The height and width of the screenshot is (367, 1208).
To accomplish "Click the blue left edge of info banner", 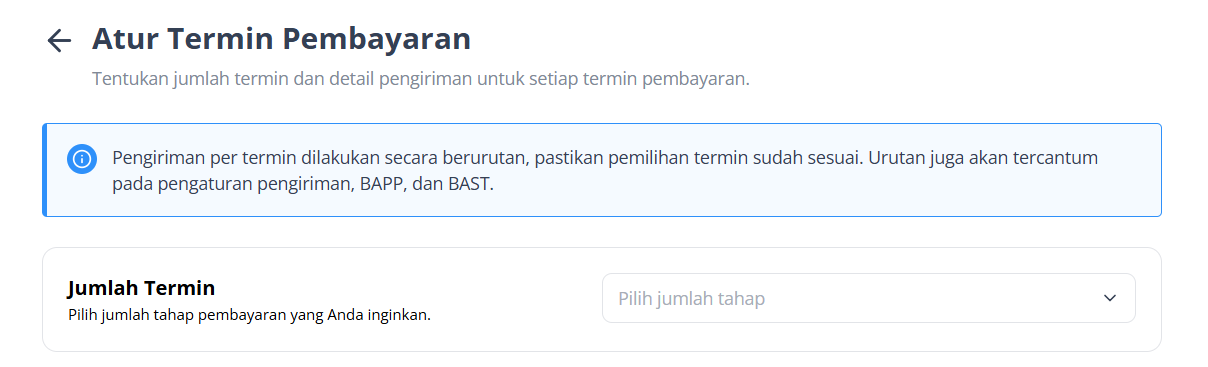I will pos(45,170).
